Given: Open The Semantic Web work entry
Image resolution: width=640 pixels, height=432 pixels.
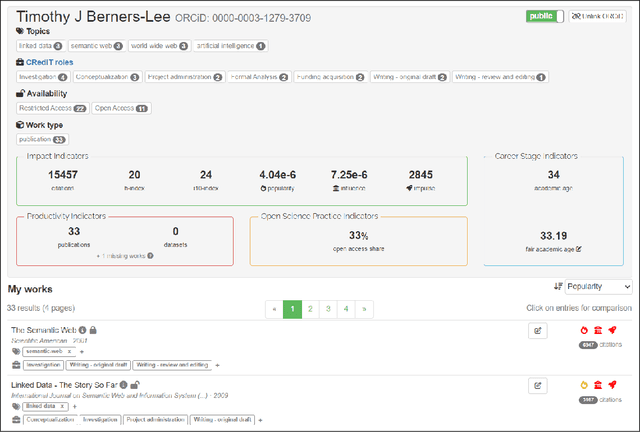Looking at the screenshot, I should coord(44,330).
